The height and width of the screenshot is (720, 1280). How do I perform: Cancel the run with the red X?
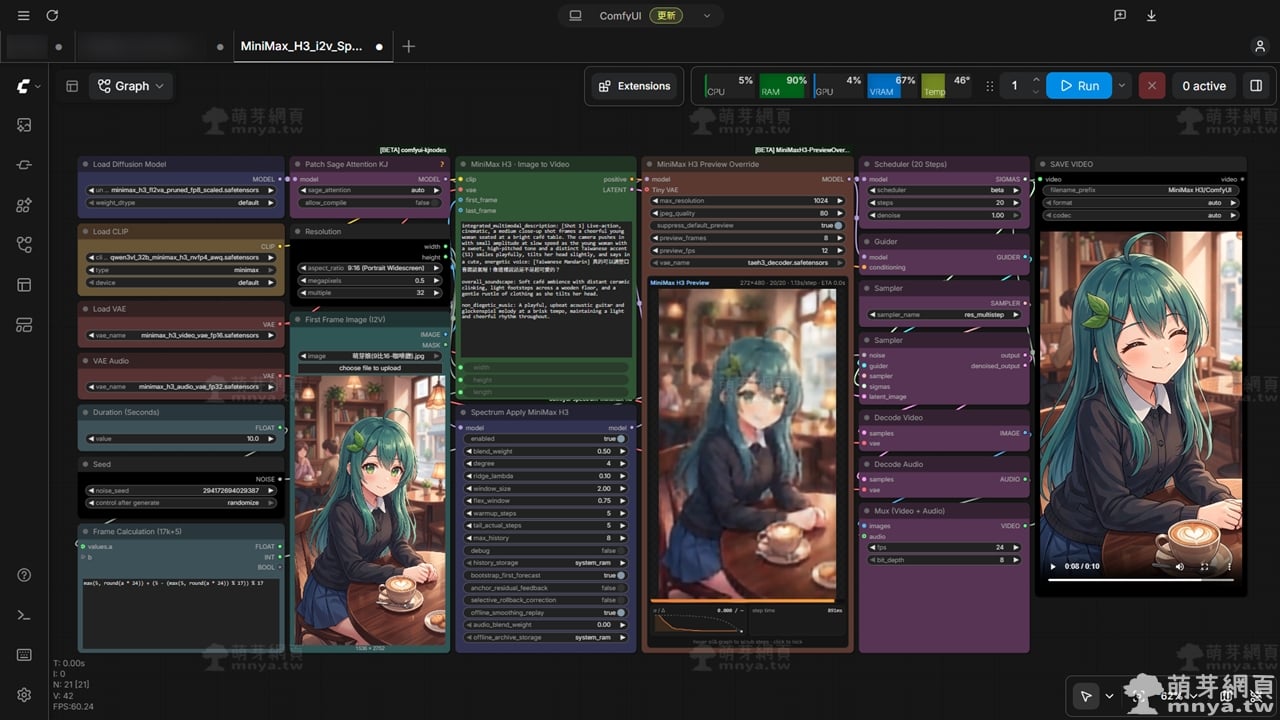[x=1151, y=86]
